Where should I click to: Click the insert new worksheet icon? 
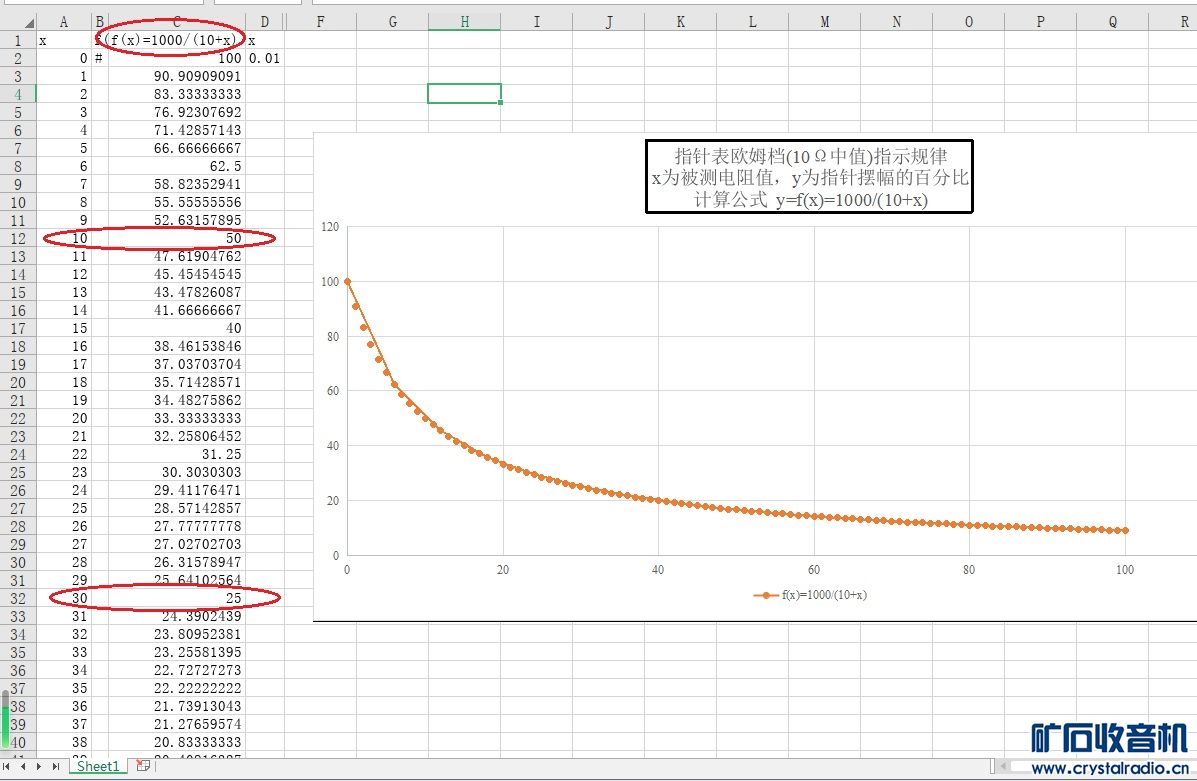pyautogui.click(x=143, y=766)
